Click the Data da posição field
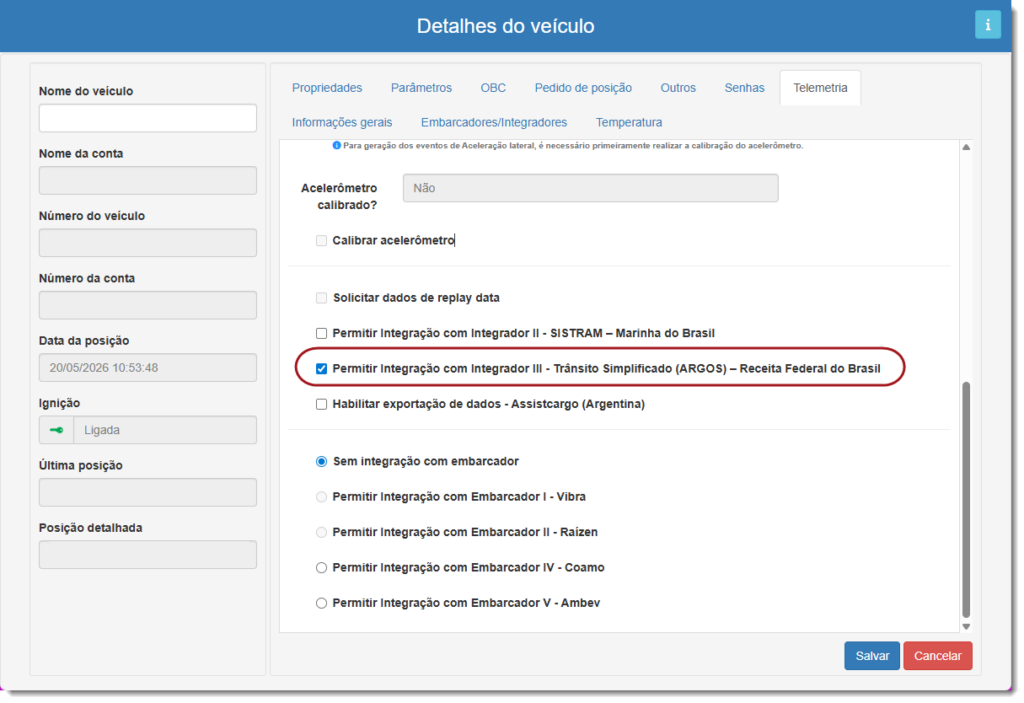Image resolution: width=1024 pixels, height=703 pixels. pyautogui.click(x=148, y=368)
